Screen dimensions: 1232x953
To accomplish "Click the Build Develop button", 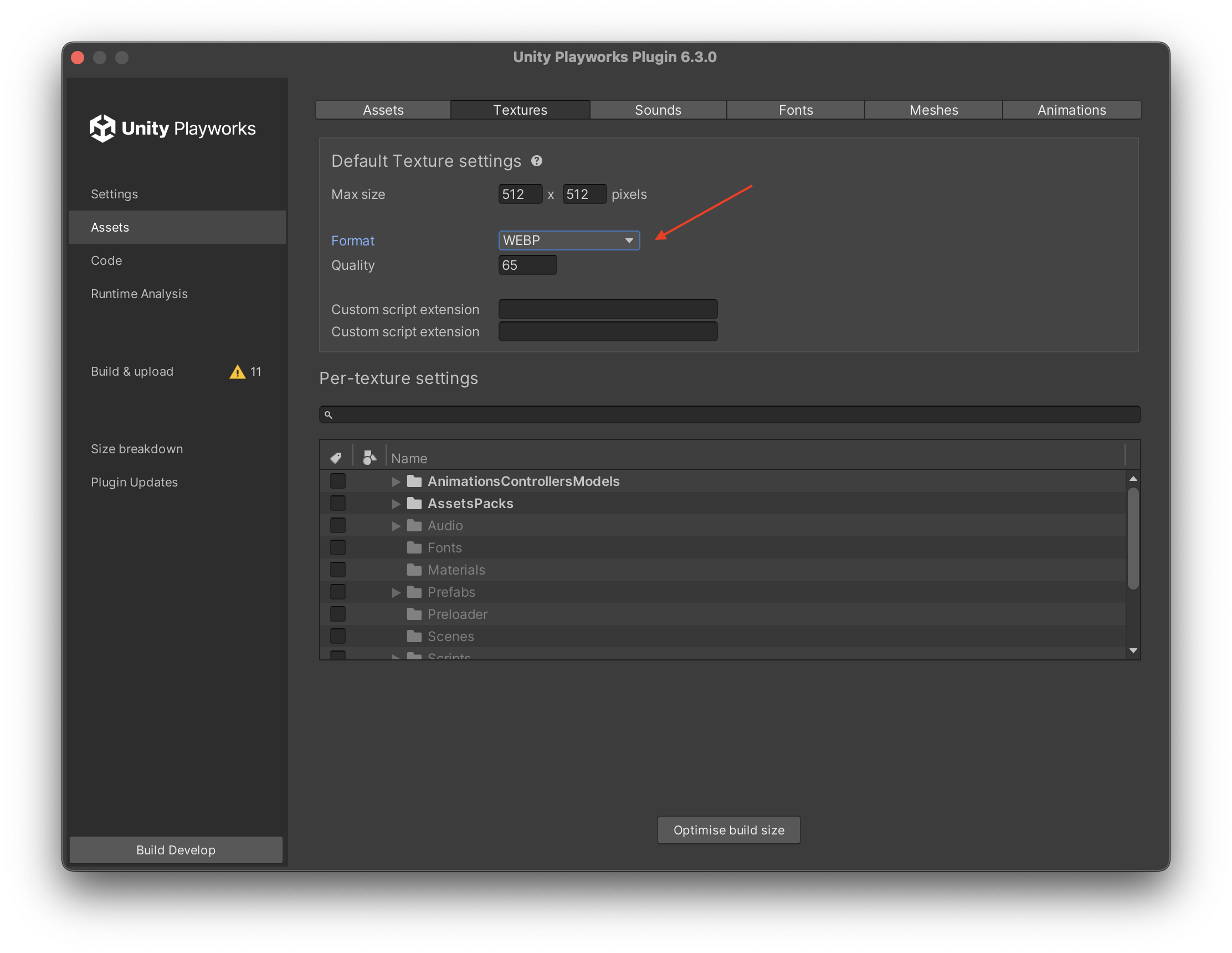I will pyautogui.click(x=176, y=850).
